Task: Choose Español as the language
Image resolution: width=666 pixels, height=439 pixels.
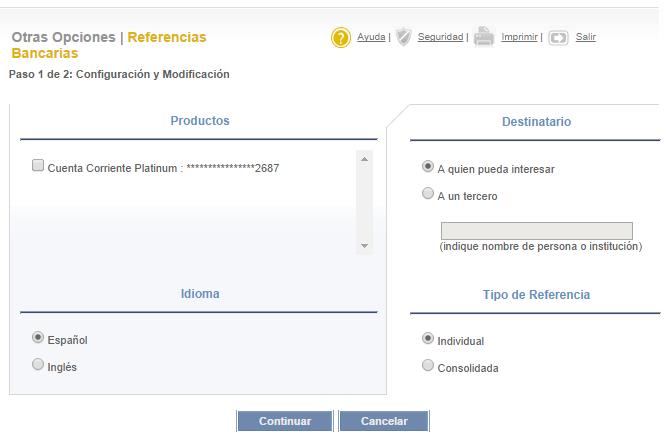Action: point(38,338)
